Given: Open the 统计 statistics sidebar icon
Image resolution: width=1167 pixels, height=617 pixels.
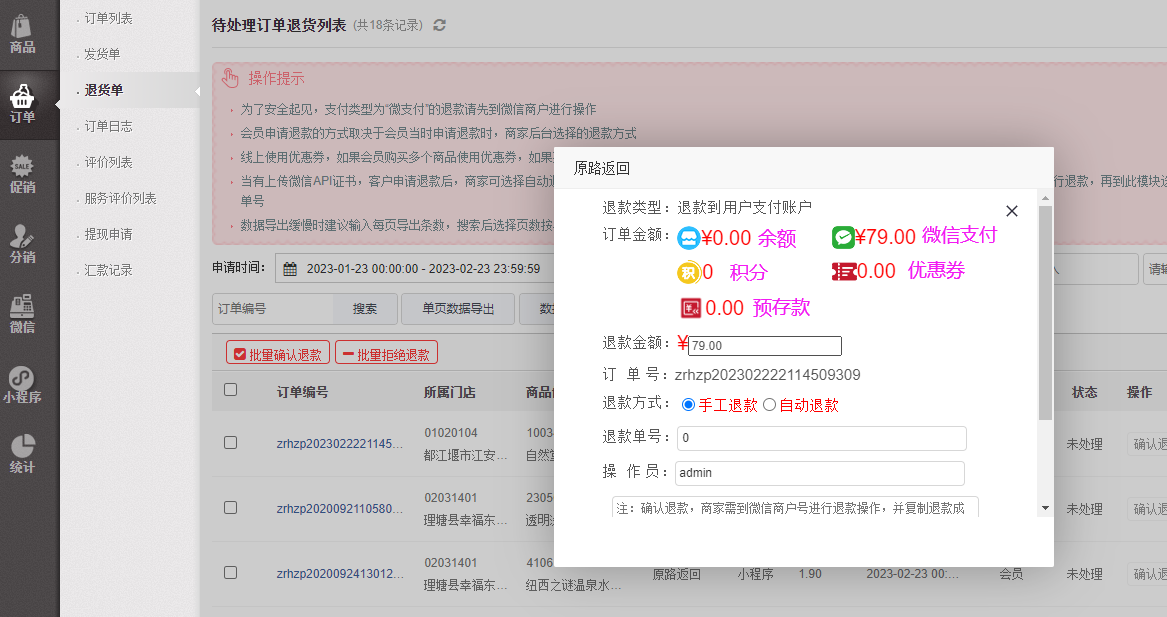Looking at the screenshot, I should [x=22, y=453].
